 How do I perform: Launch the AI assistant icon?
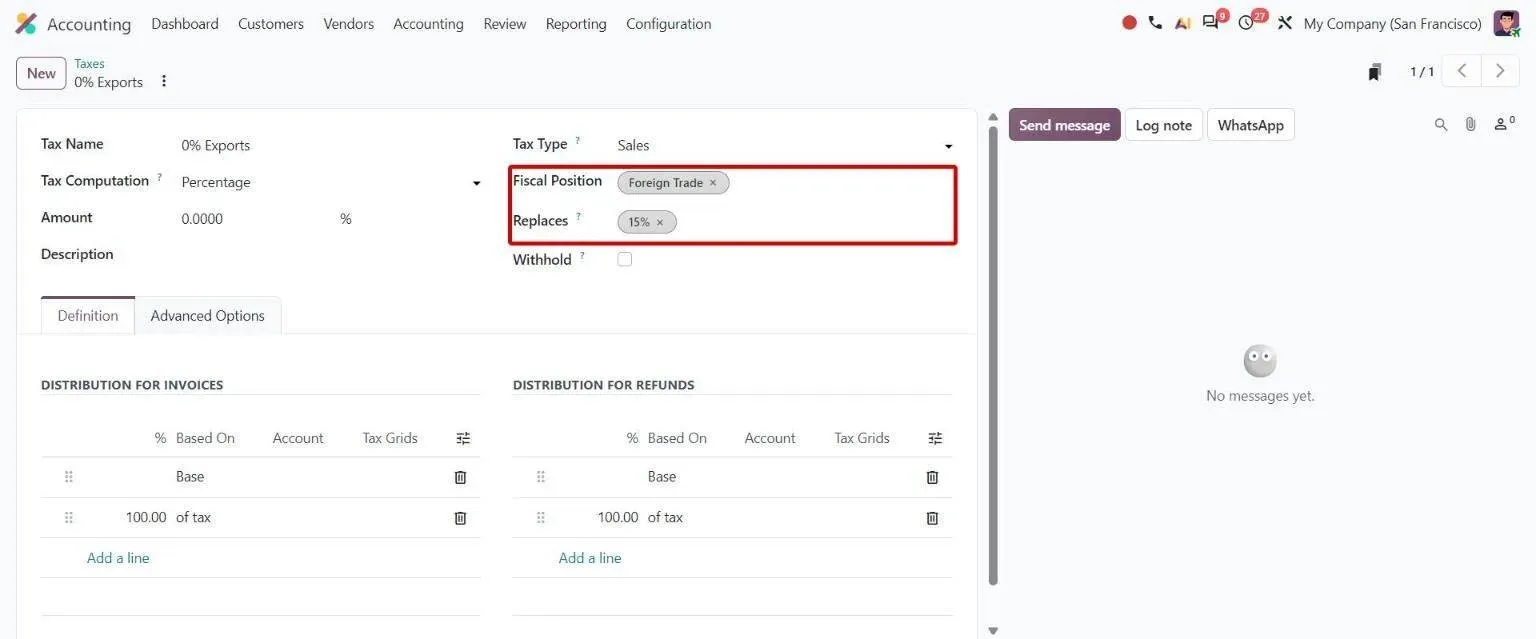point(1183,22)
